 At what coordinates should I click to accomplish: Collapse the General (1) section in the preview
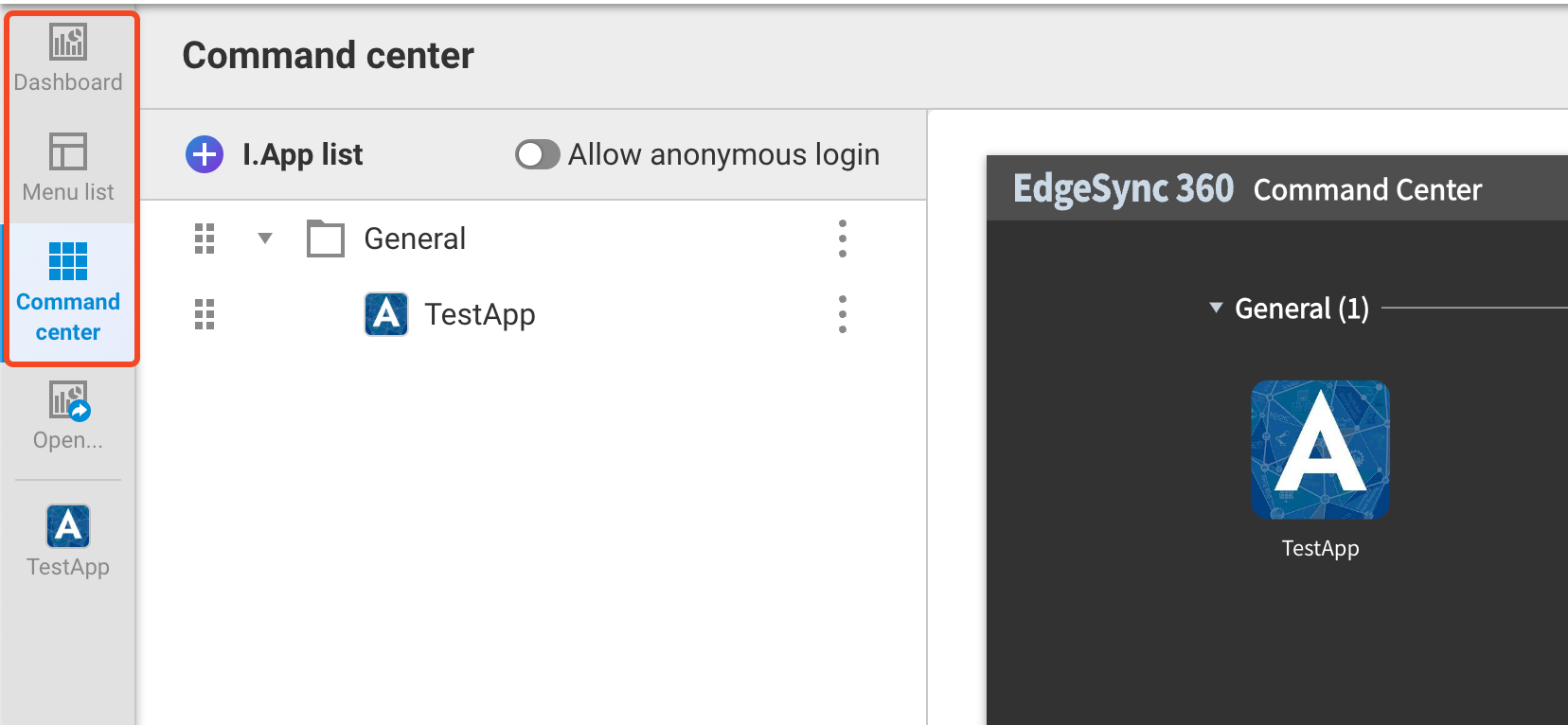[1215, 308]
